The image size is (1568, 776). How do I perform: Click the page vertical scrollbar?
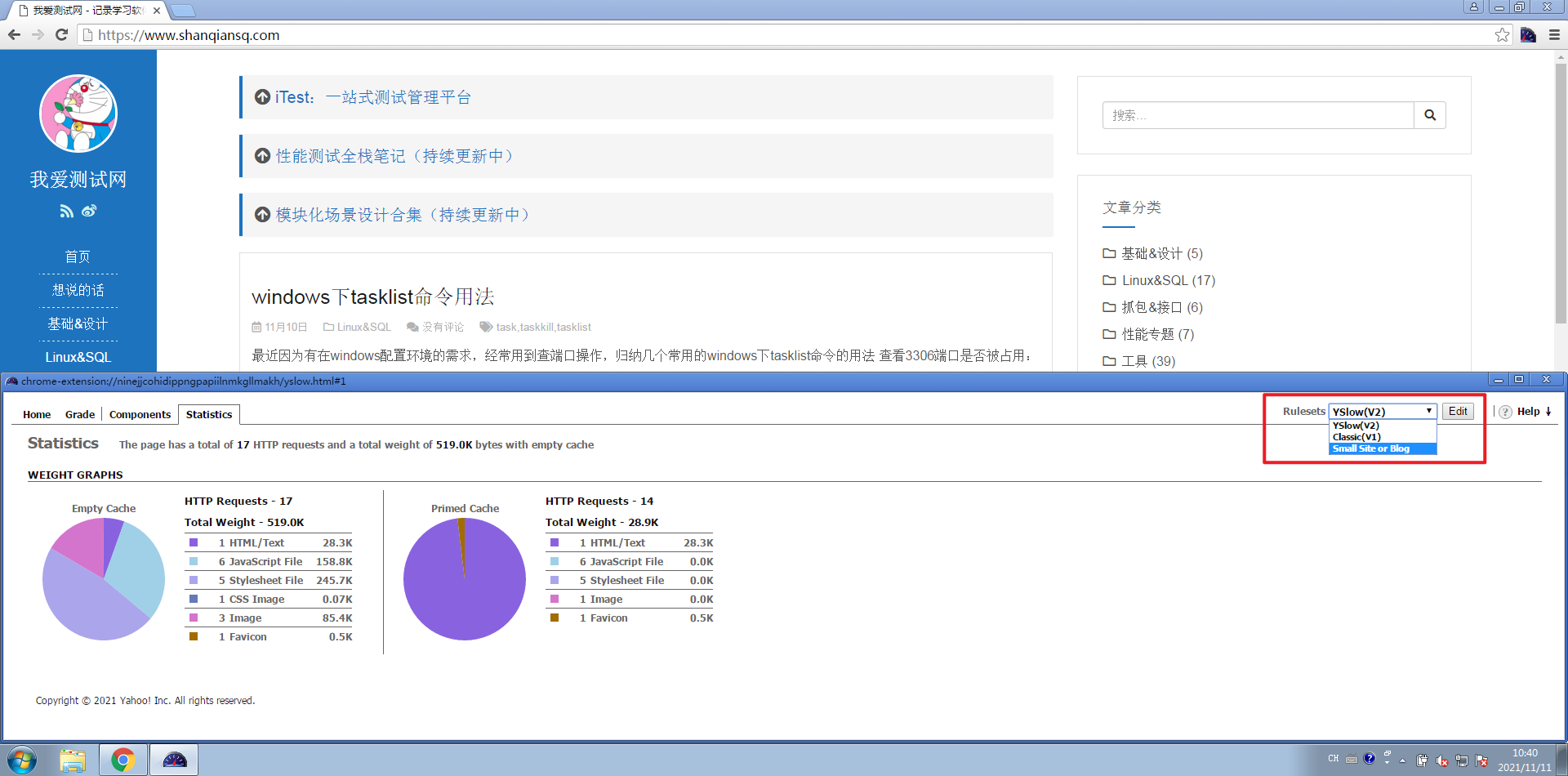coord(1561,193)
